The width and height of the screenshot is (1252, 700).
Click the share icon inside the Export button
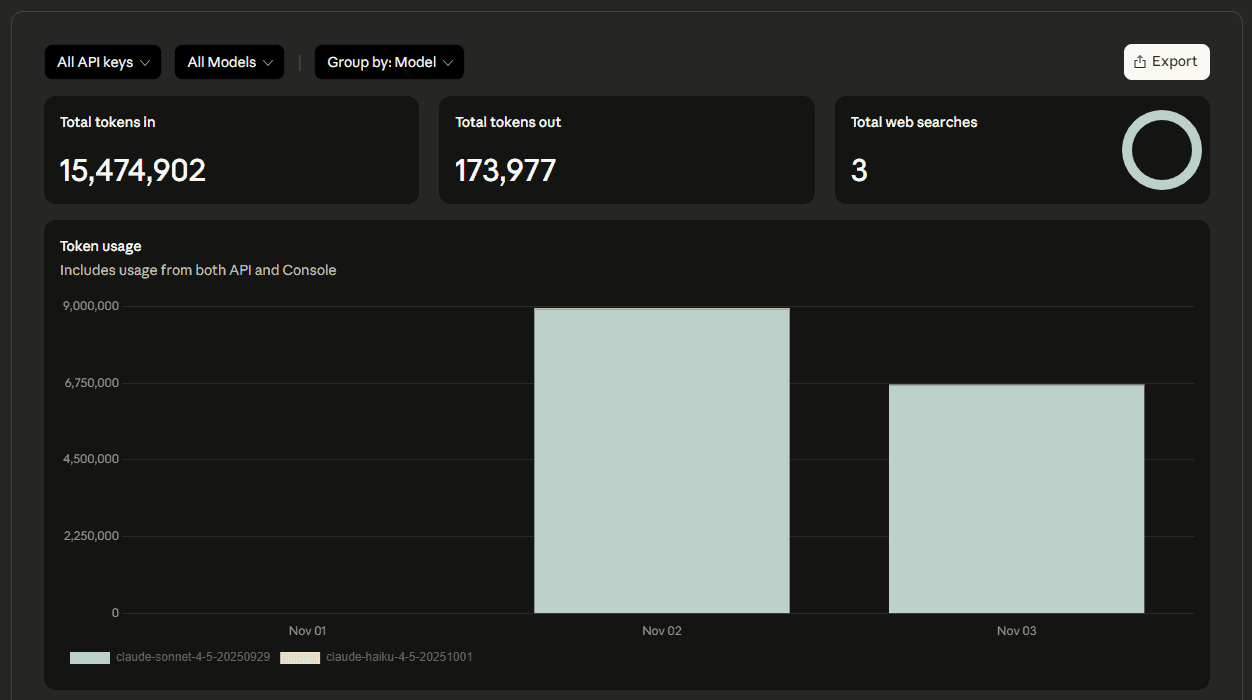coord(1140,62)
